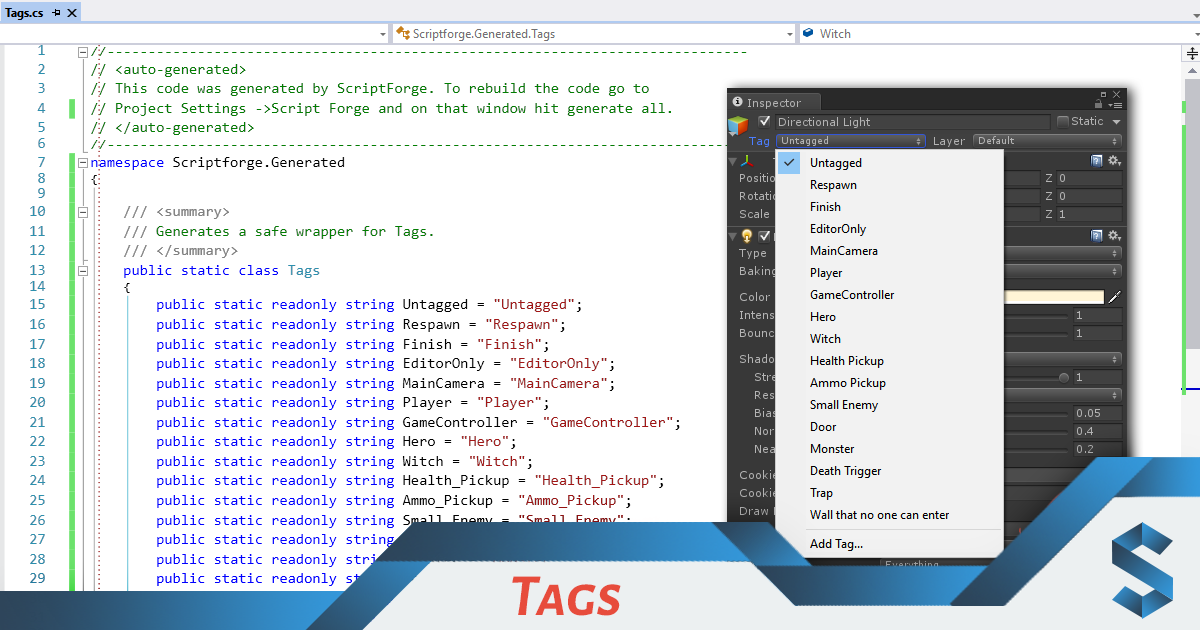The height and width of the screenshot is (630, 1200).
Task: Choose Respawn tag
Action: point(889,185)
